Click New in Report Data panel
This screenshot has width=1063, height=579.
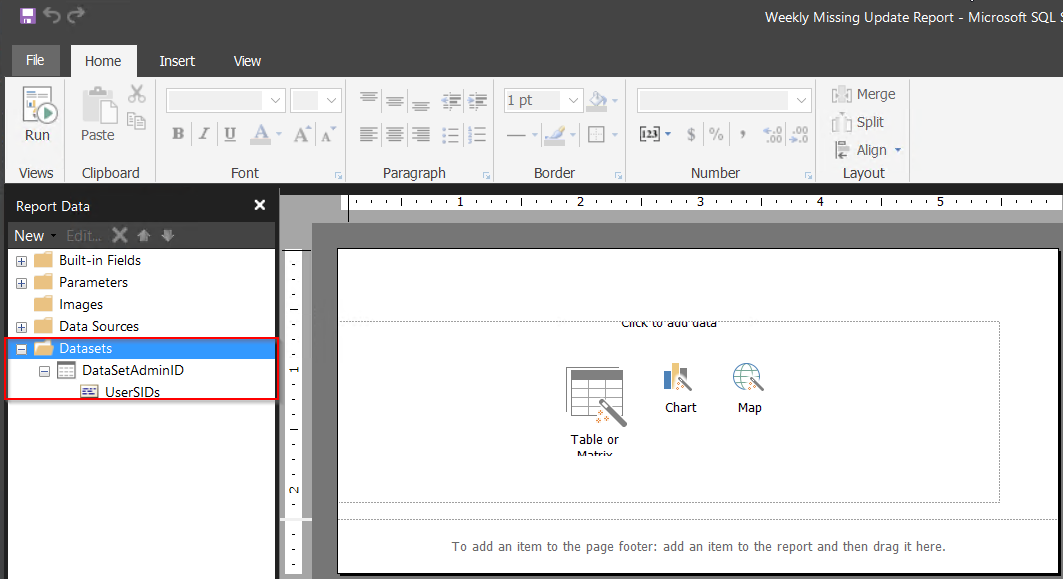click(x=30, y=236)
